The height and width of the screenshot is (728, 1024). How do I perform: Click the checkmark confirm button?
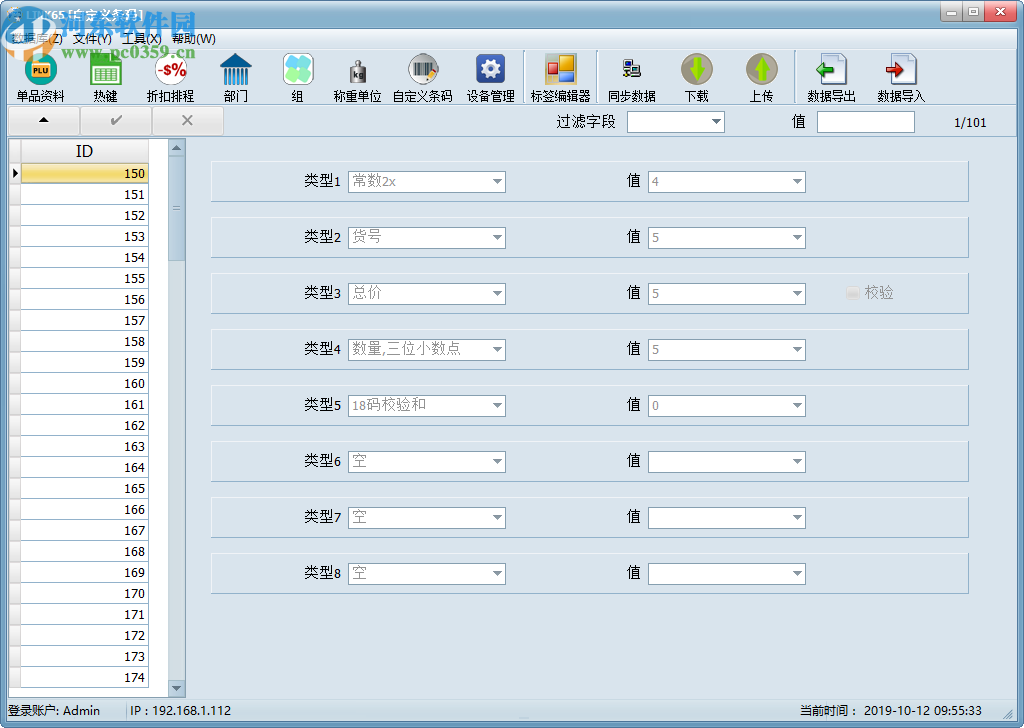tap(116, 120)
